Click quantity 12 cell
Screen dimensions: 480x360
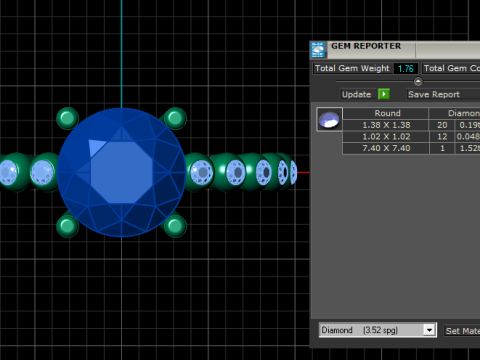(x=442, y=137)
